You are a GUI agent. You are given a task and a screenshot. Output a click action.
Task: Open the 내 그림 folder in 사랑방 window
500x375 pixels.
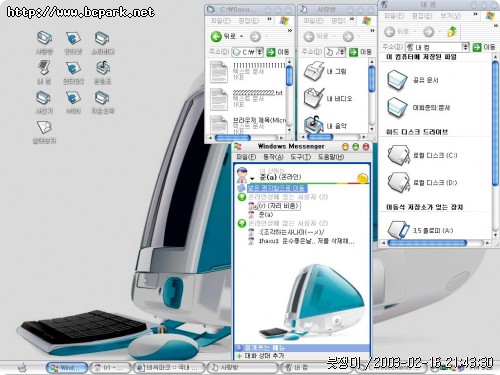tap(325, 71)
